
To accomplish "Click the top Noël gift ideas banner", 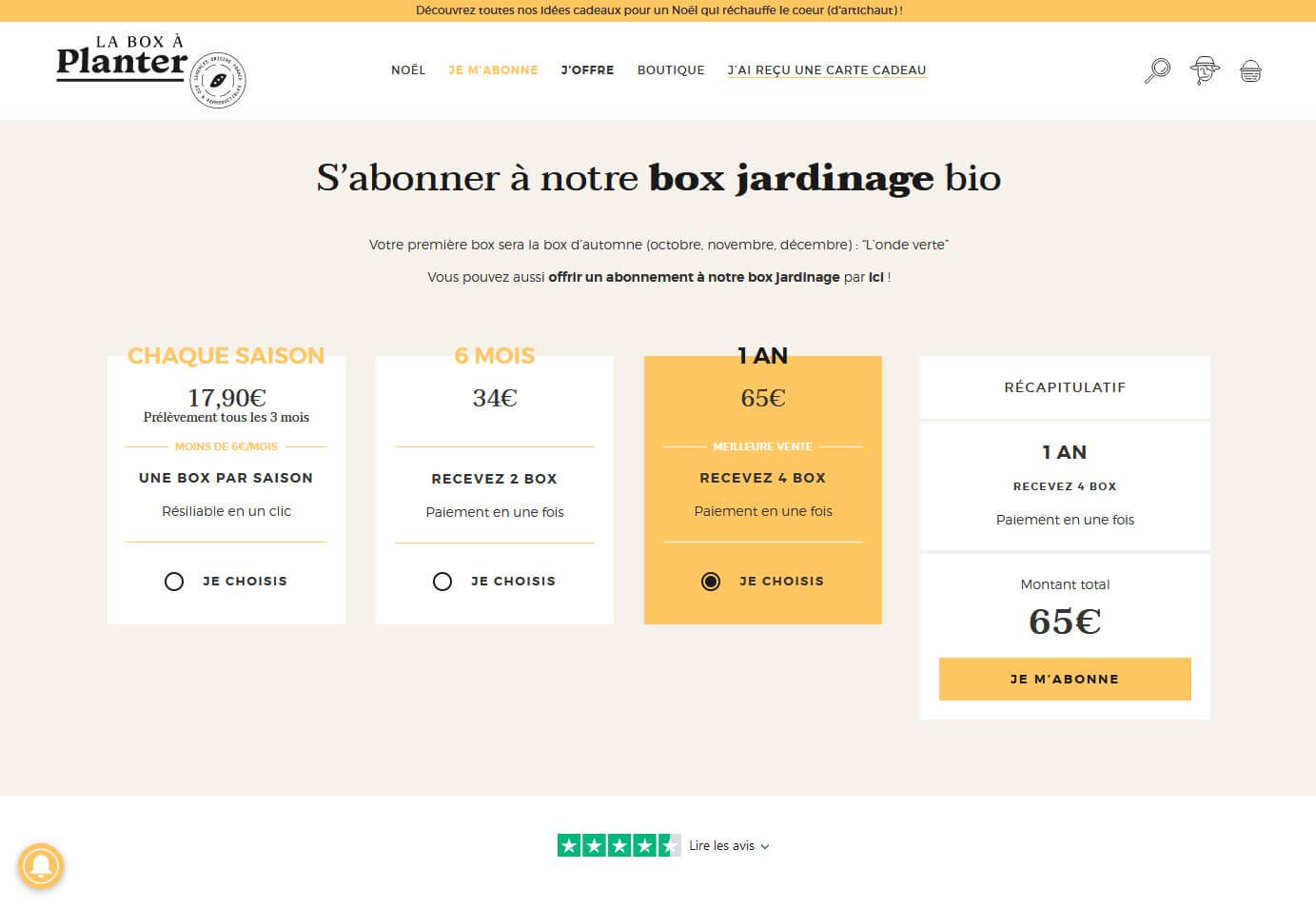I will (658, 10).
